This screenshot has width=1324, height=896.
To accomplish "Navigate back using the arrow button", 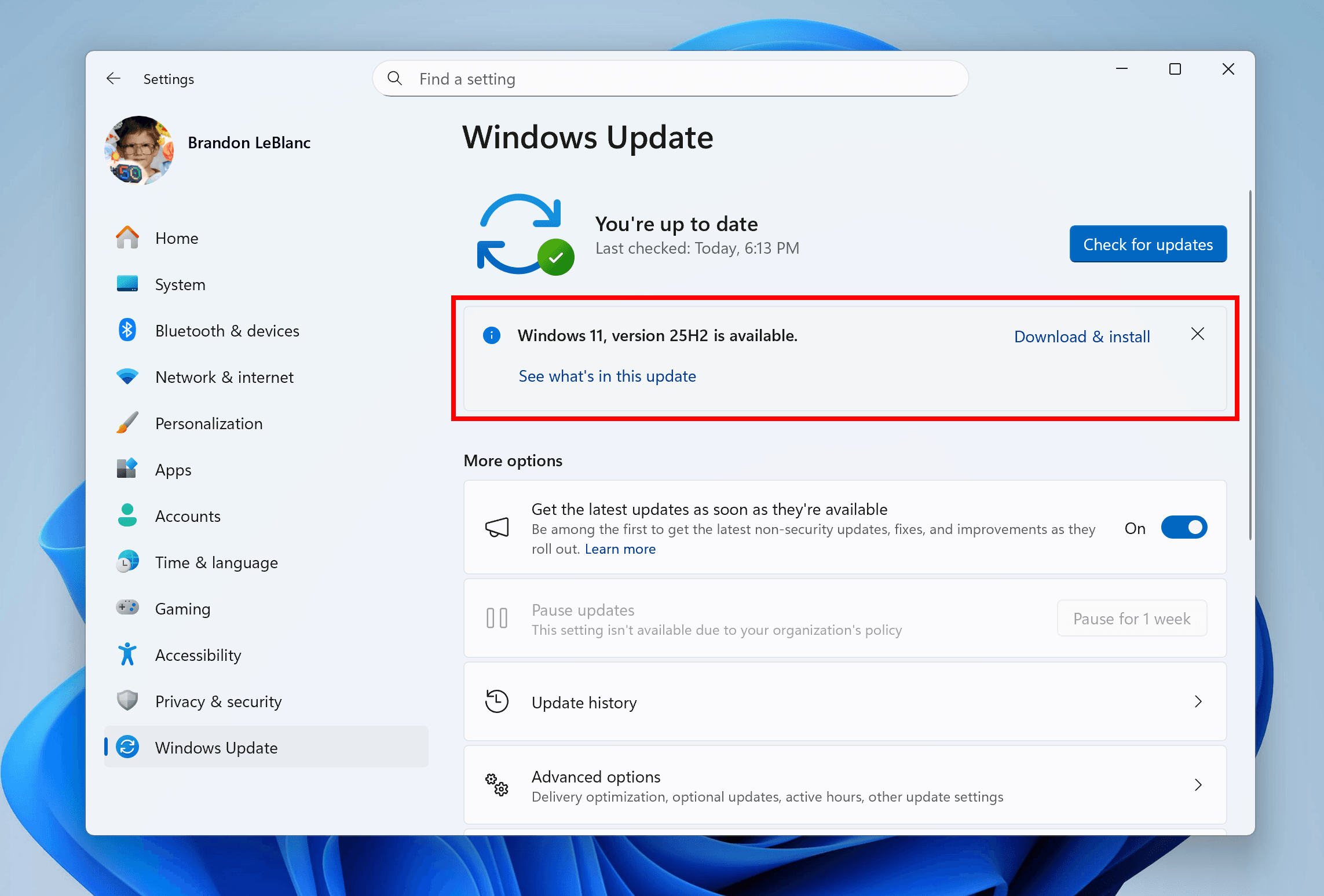I will 114,78.
